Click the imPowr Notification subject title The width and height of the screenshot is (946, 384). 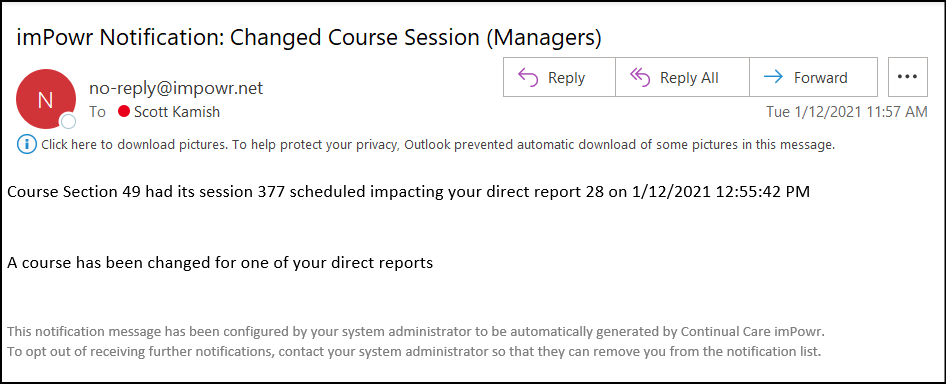tap(310, 38)
